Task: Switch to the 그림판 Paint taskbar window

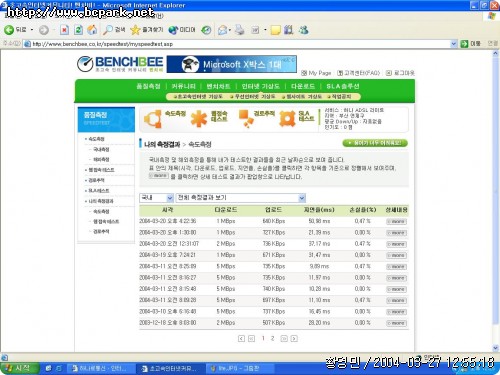Action: click(x=239, y=368)
